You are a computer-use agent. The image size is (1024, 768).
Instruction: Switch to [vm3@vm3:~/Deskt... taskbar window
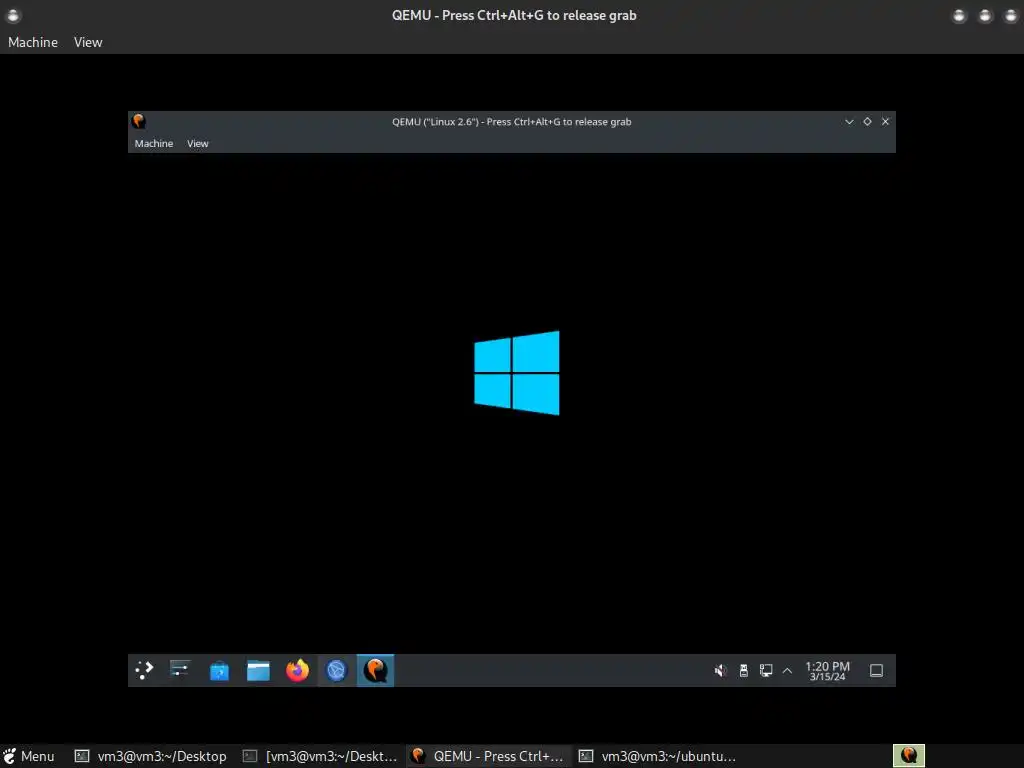pyautogui.click(x=320, y=756)
